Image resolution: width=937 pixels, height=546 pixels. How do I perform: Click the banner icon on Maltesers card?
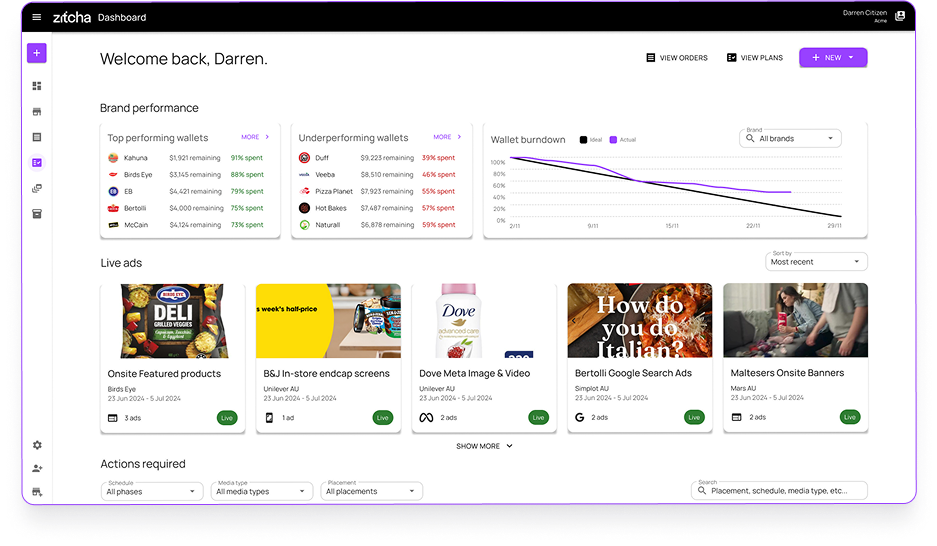pyautogui.click(x=736, y=417)
